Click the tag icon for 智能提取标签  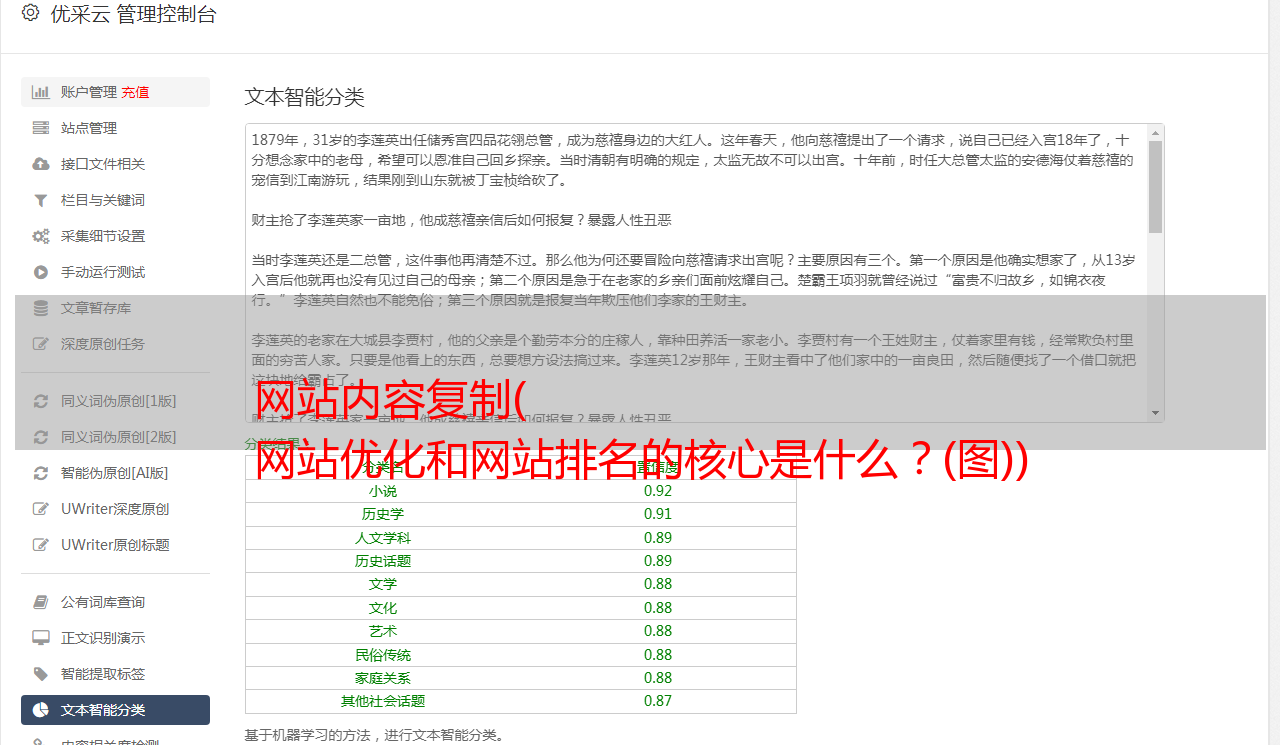pos(41,674)
